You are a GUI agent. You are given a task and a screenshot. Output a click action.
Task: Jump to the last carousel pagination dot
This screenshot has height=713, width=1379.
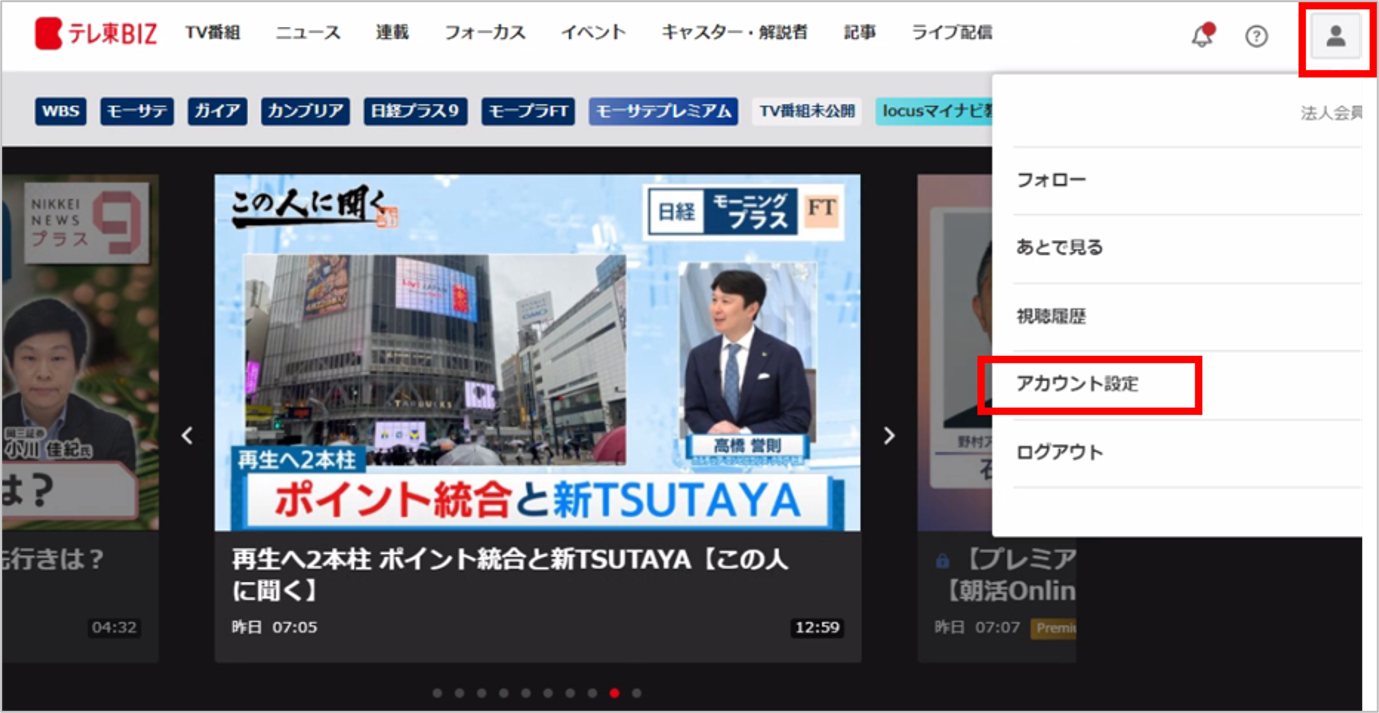click(x=637, y=692)
